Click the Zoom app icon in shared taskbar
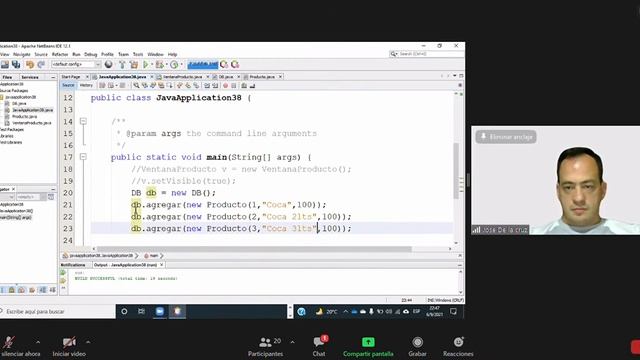 pos(160,311)
